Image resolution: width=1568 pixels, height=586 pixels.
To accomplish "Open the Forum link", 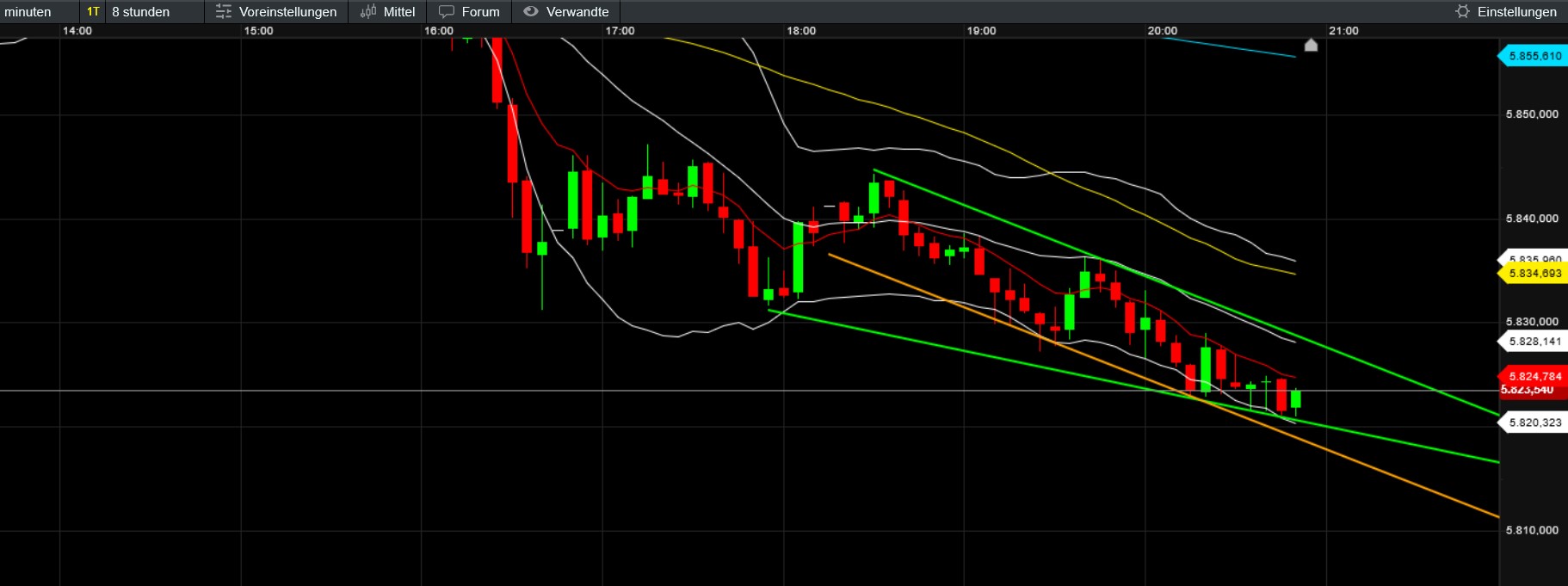I will tap(480, 11).
